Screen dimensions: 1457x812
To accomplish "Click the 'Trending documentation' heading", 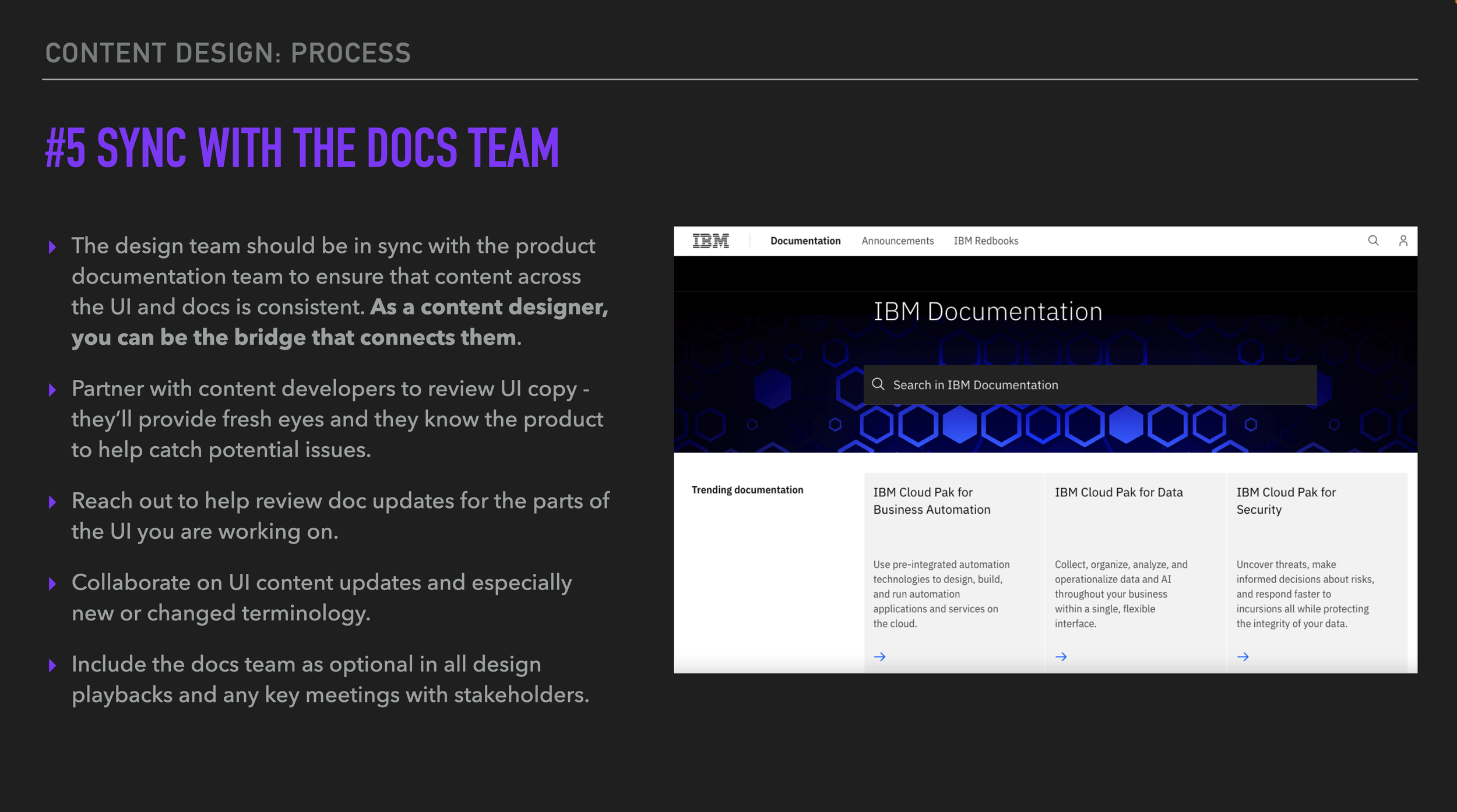I will tap(747, 490).
